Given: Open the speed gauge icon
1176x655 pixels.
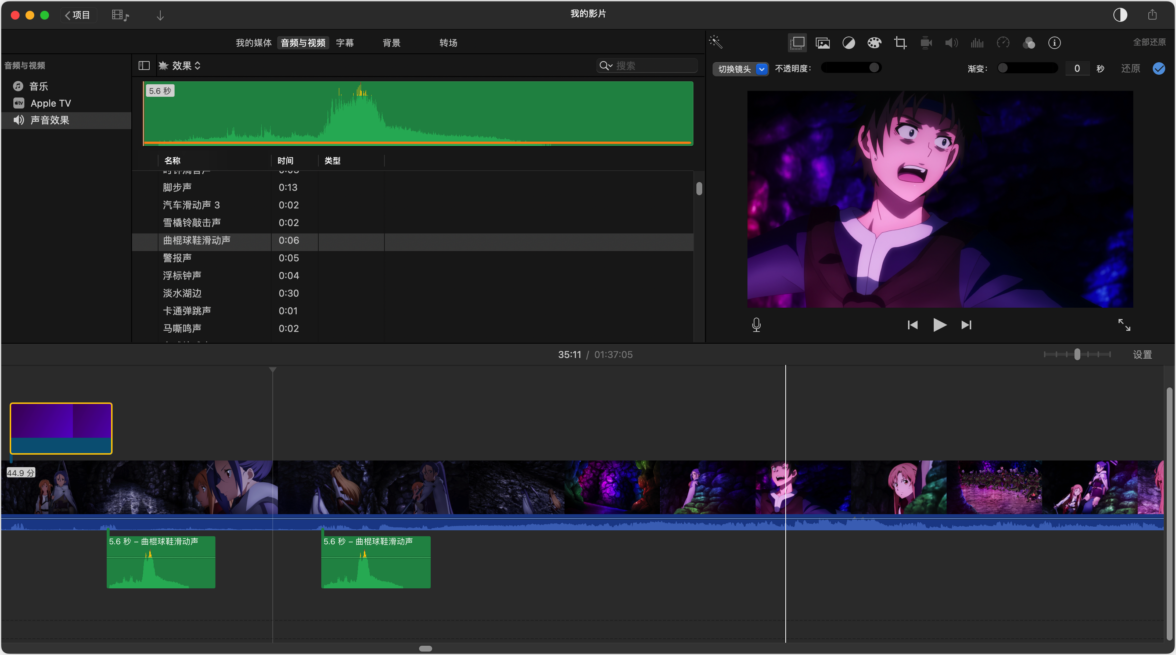Looking at the screenshot, I should point(1003,43).
